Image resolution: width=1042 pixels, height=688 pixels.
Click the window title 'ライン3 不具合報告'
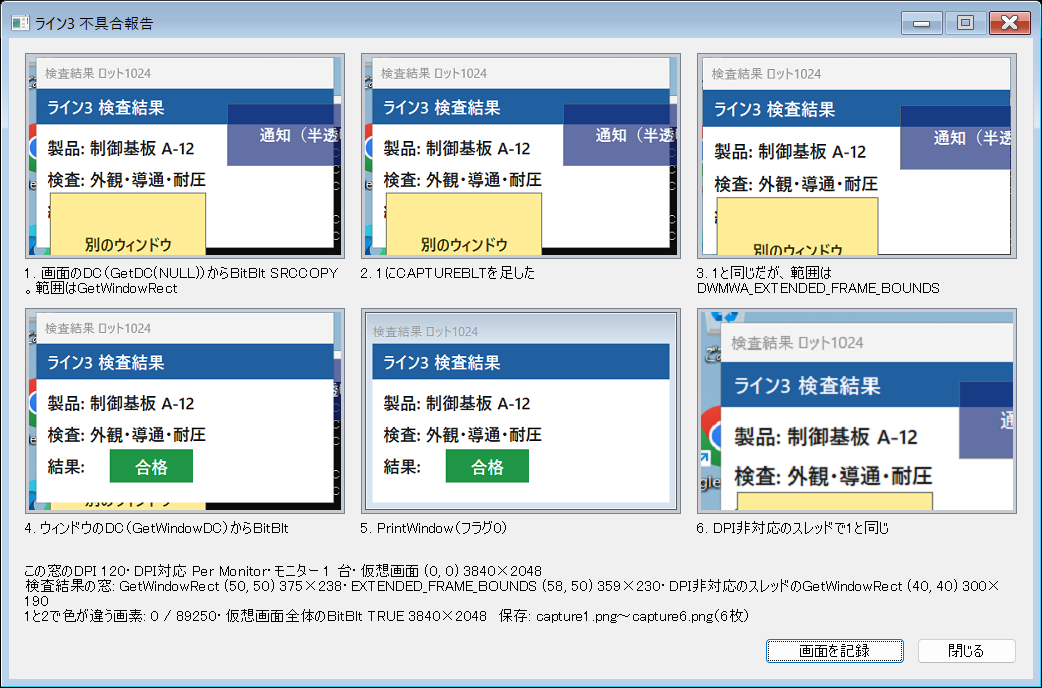click(x=94, y=23)
